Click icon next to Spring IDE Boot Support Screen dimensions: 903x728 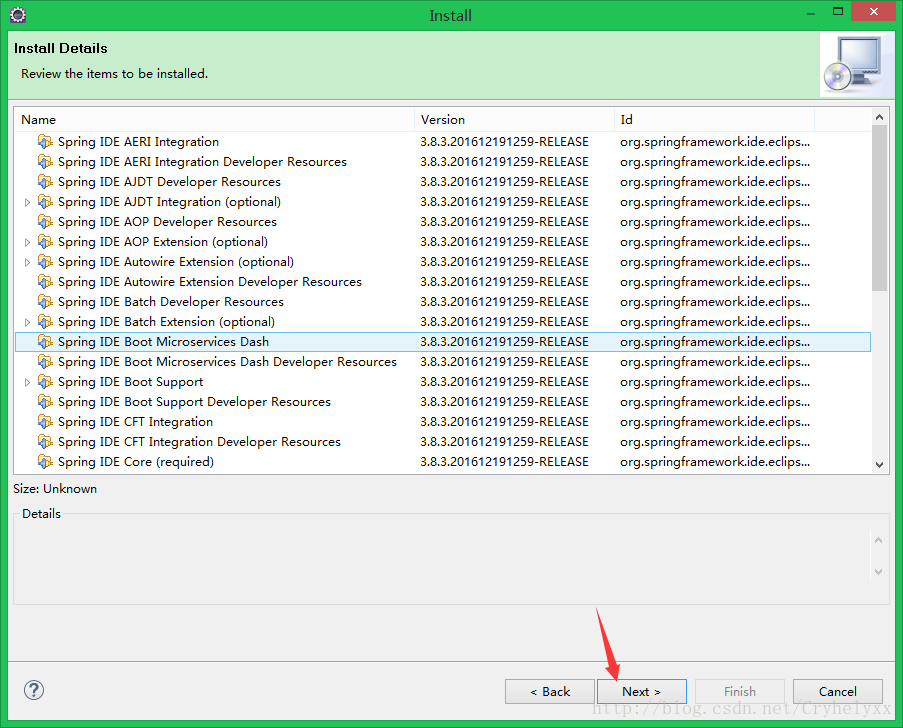point(45,382)
